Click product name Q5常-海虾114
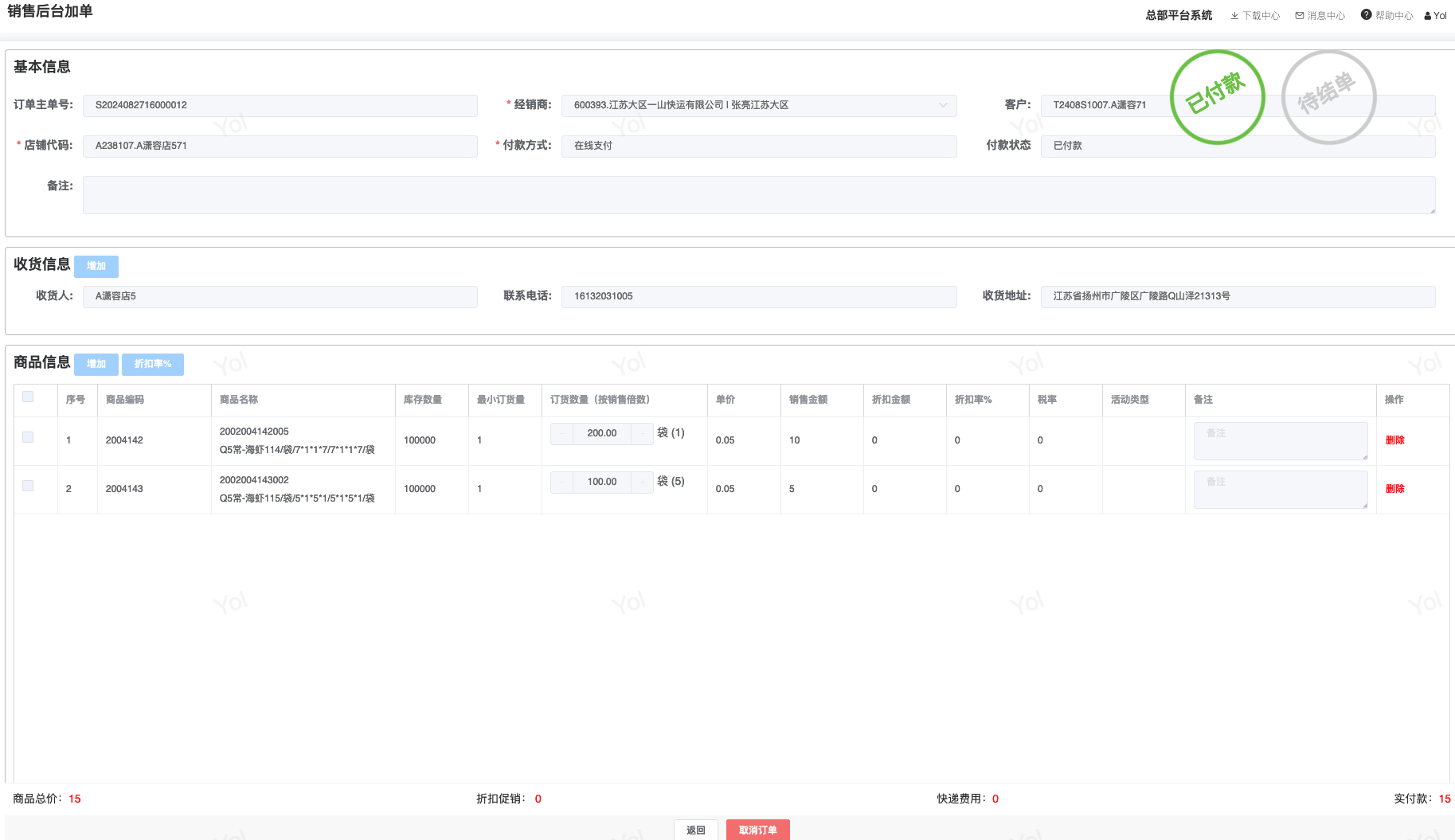This screenshot has width=1455, height=840. pos(297,450)
